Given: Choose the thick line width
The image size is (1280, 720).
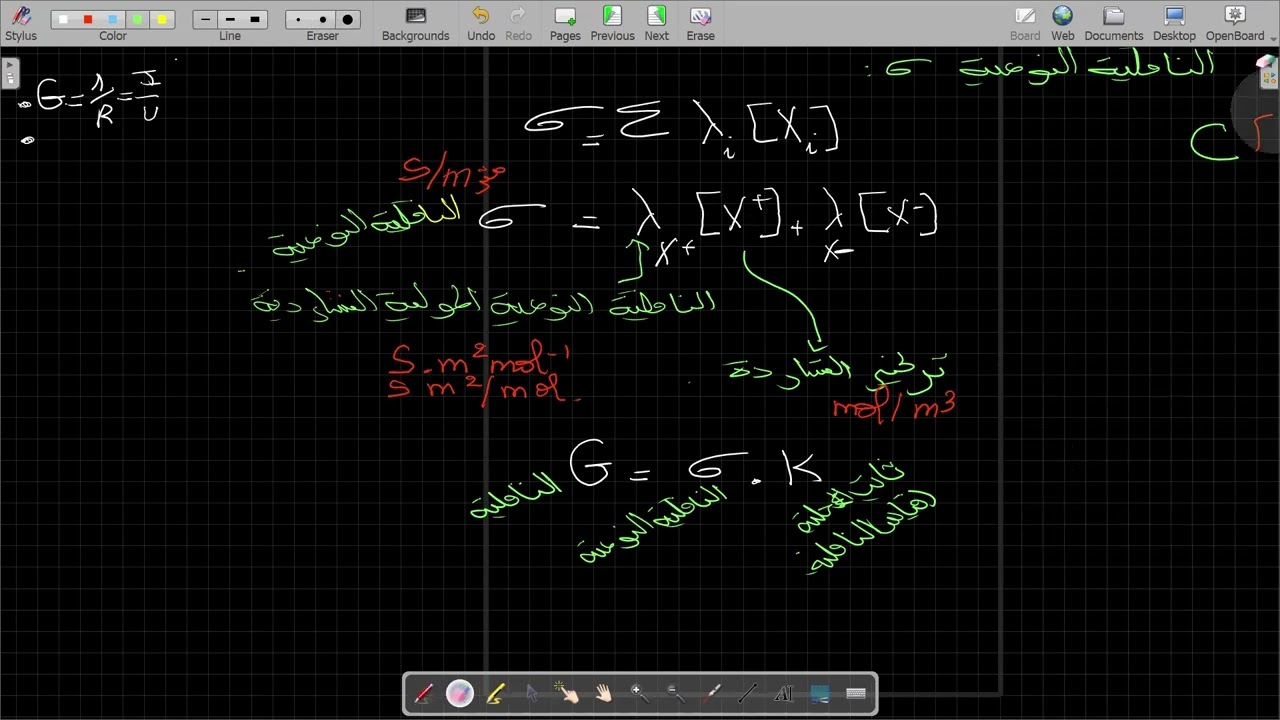Looking at the screenshot, I should pyautogui.click(x=255, y=19).
